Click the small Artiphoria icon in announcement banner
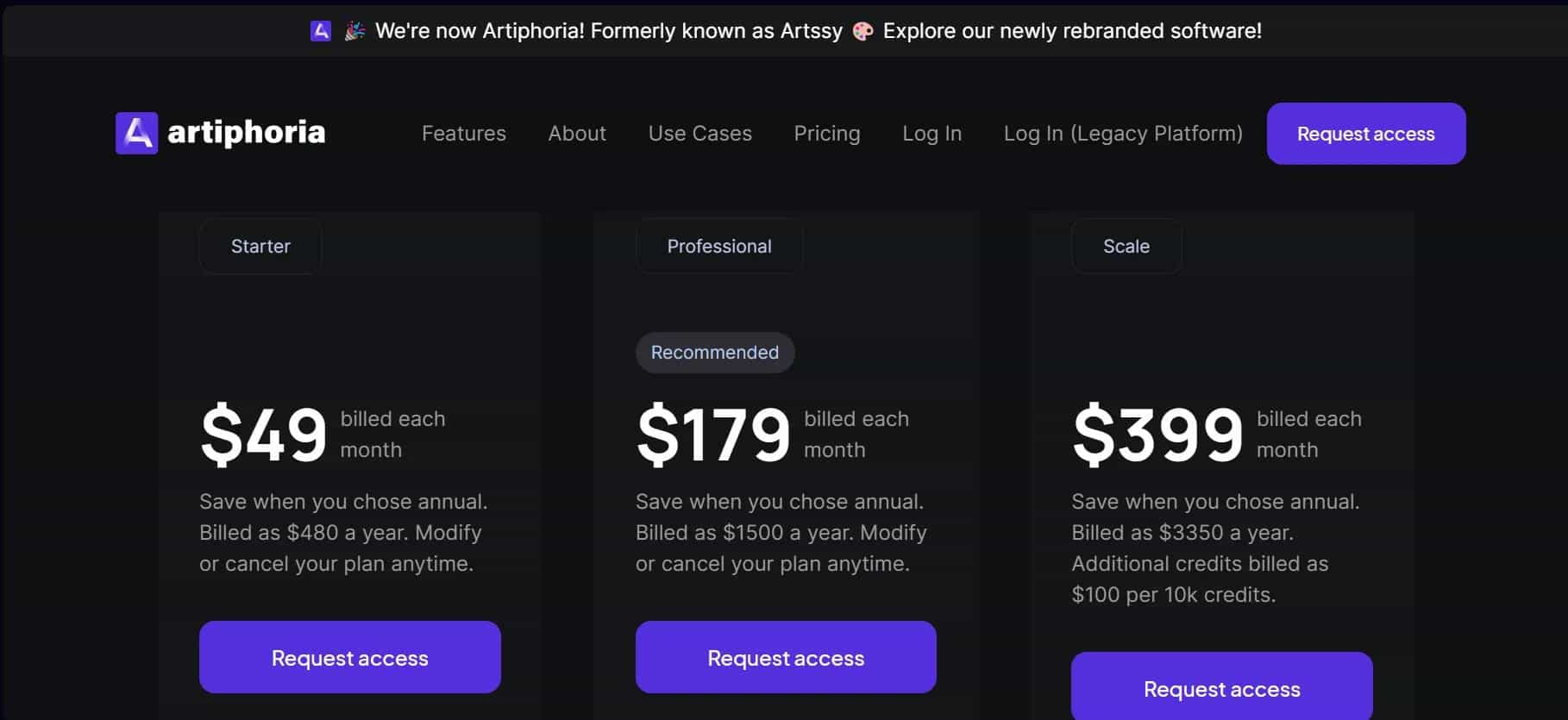1568x720 pixels. coord(321,31)
